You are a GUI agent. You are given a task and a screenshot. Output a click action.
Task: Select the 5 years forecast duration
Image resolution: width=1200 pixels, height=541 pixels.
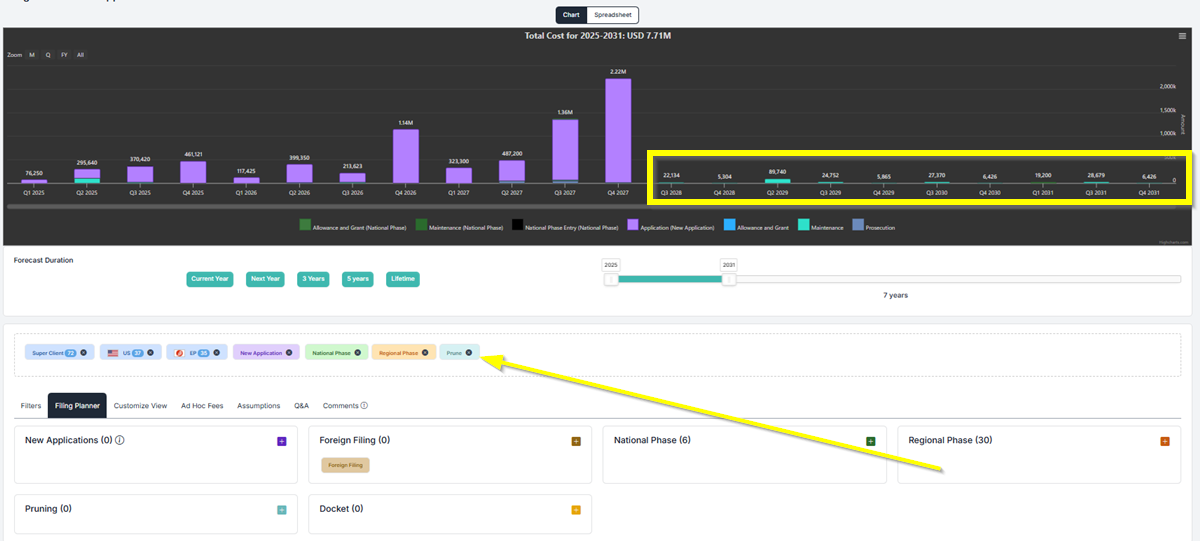click(x=358, y=279)
